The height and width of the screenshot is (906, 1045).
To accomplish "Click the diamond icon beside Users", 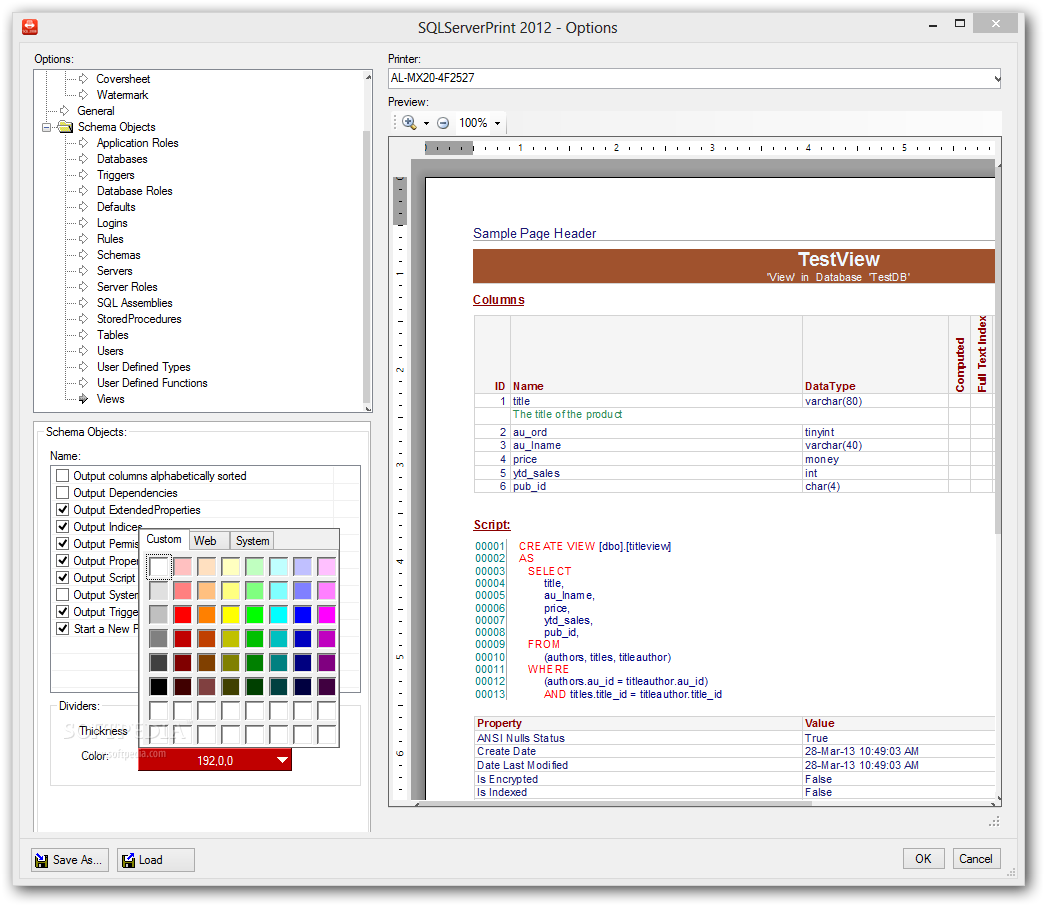I will 83,351.
